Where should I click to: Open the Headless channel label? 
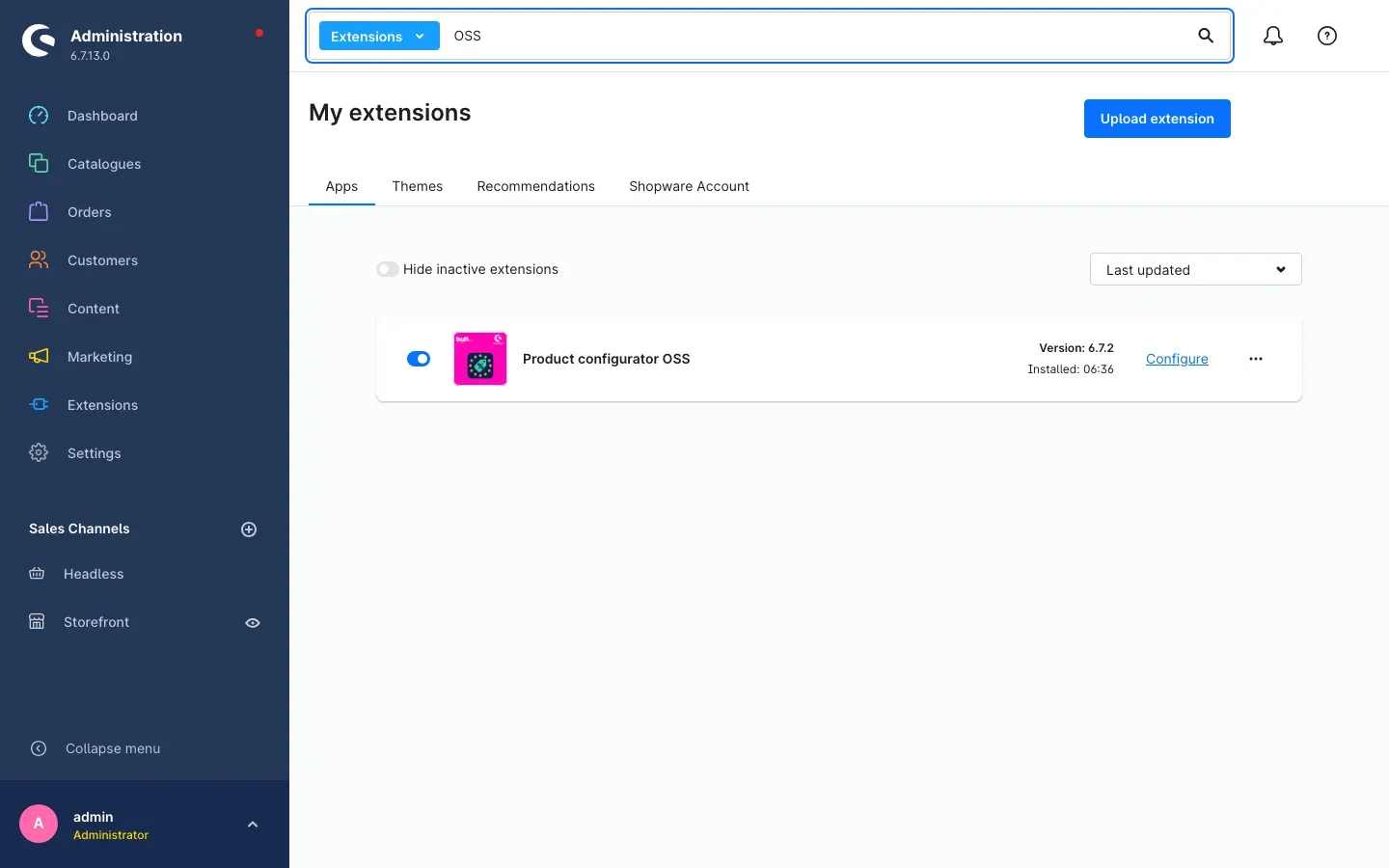[x=94, y=574]
